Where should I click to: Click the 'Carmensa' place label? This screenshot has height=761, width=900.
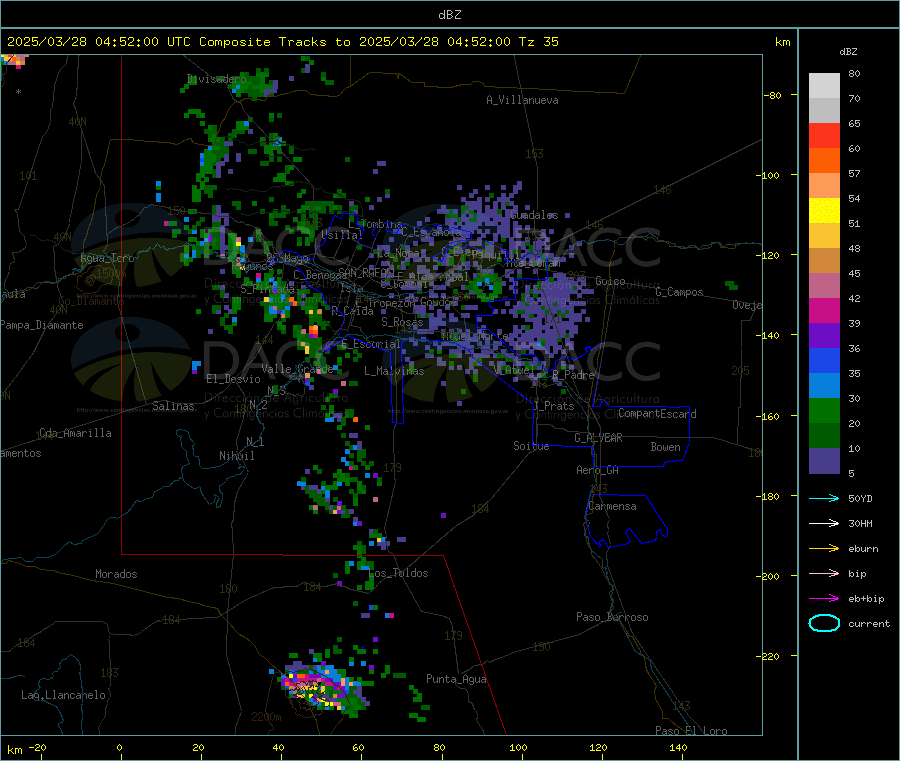(612, 506)
